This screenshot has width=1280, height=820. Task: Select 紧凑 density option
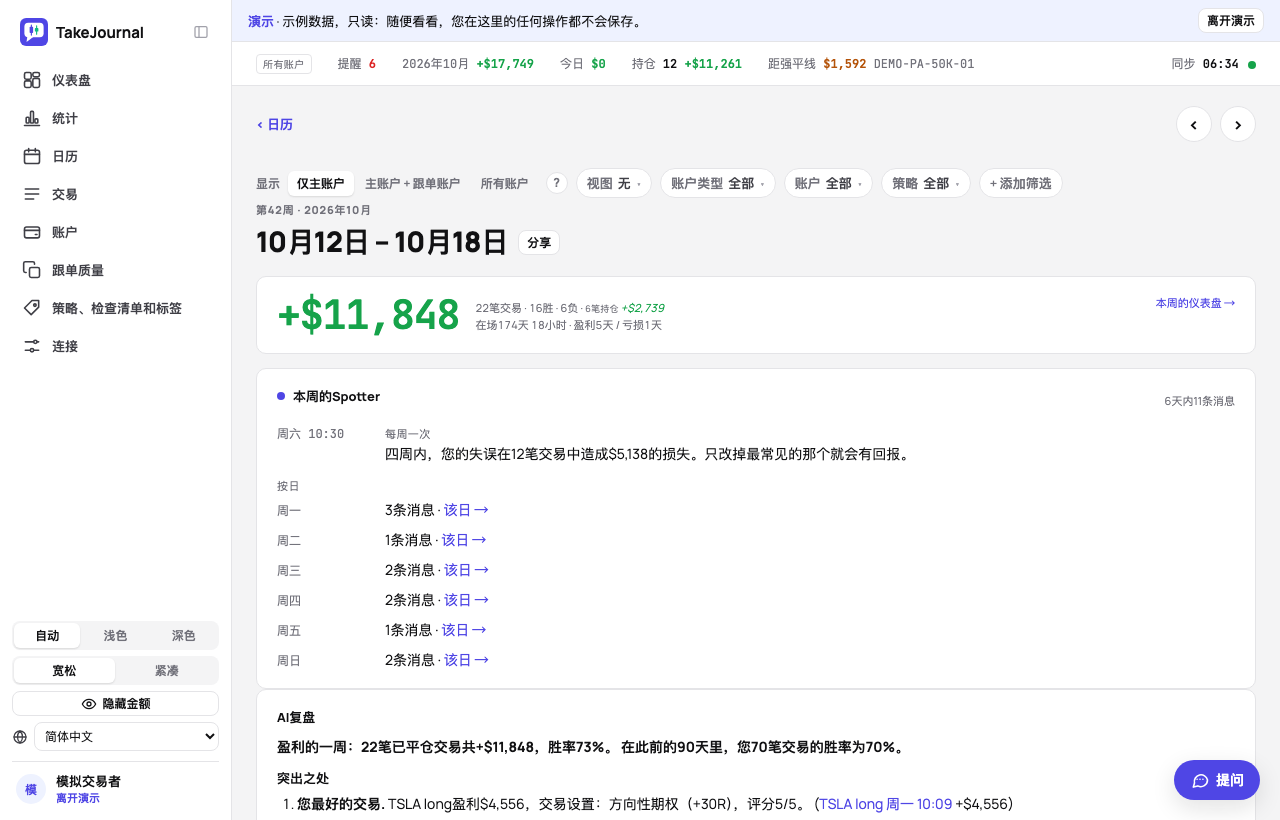click(x=167, y=670)
